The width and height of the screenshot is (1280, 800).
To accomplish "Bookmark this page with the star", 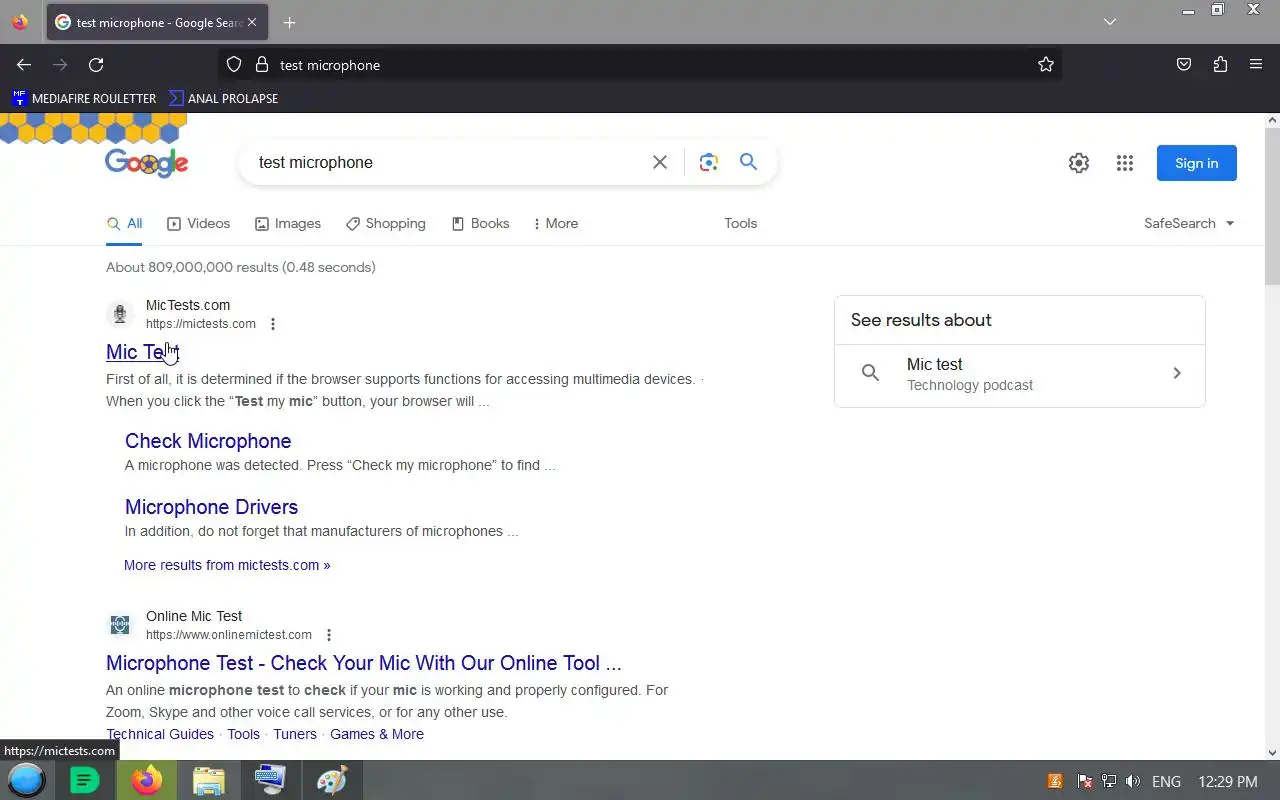I will click(1046, 65).
